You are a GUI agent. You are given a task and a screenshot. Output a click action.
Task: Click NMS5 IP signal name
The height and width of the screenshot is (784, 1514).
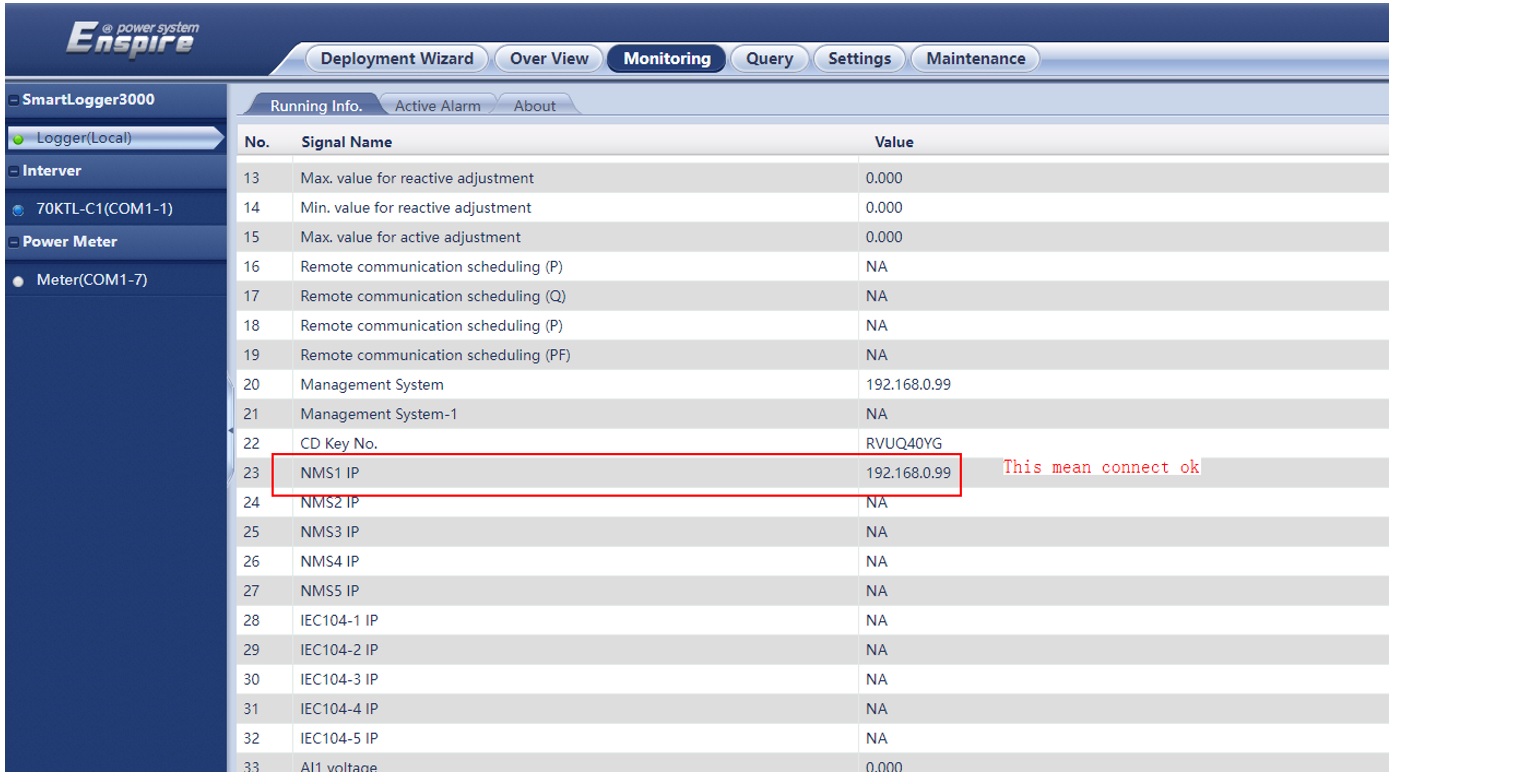click(x=329, y=591)
